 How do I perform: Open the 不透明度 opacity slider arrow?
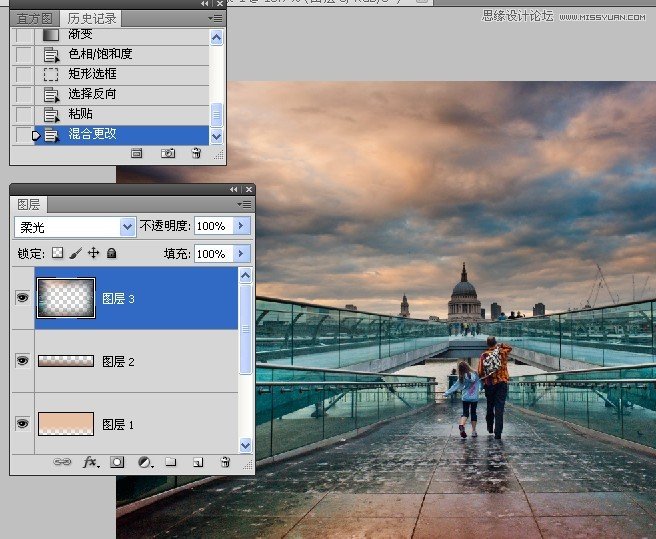[240, 227]
